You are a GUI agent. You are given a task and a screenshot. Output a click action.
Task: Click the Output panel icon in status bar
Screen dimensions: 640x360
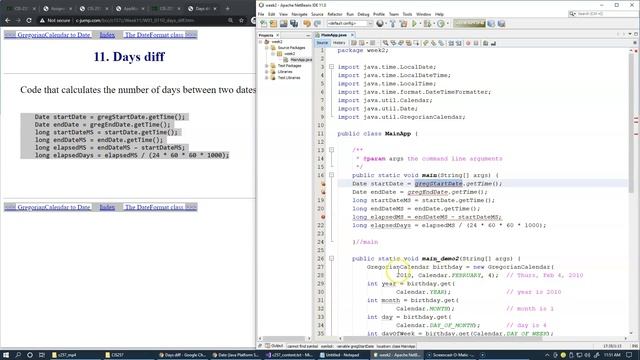(268, 346)
